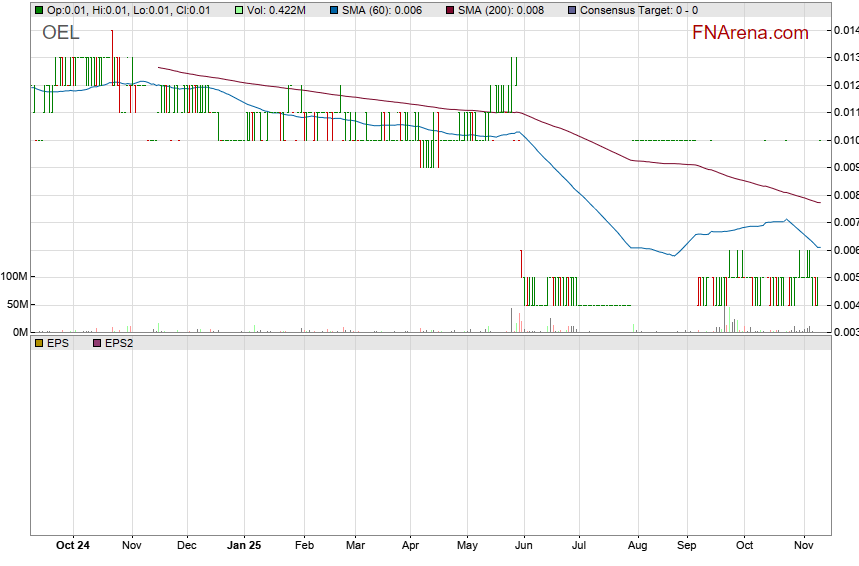Screen dimensions: 859x566
Task: Click the 100M volume axis label
Action: [x=14, y=304]
